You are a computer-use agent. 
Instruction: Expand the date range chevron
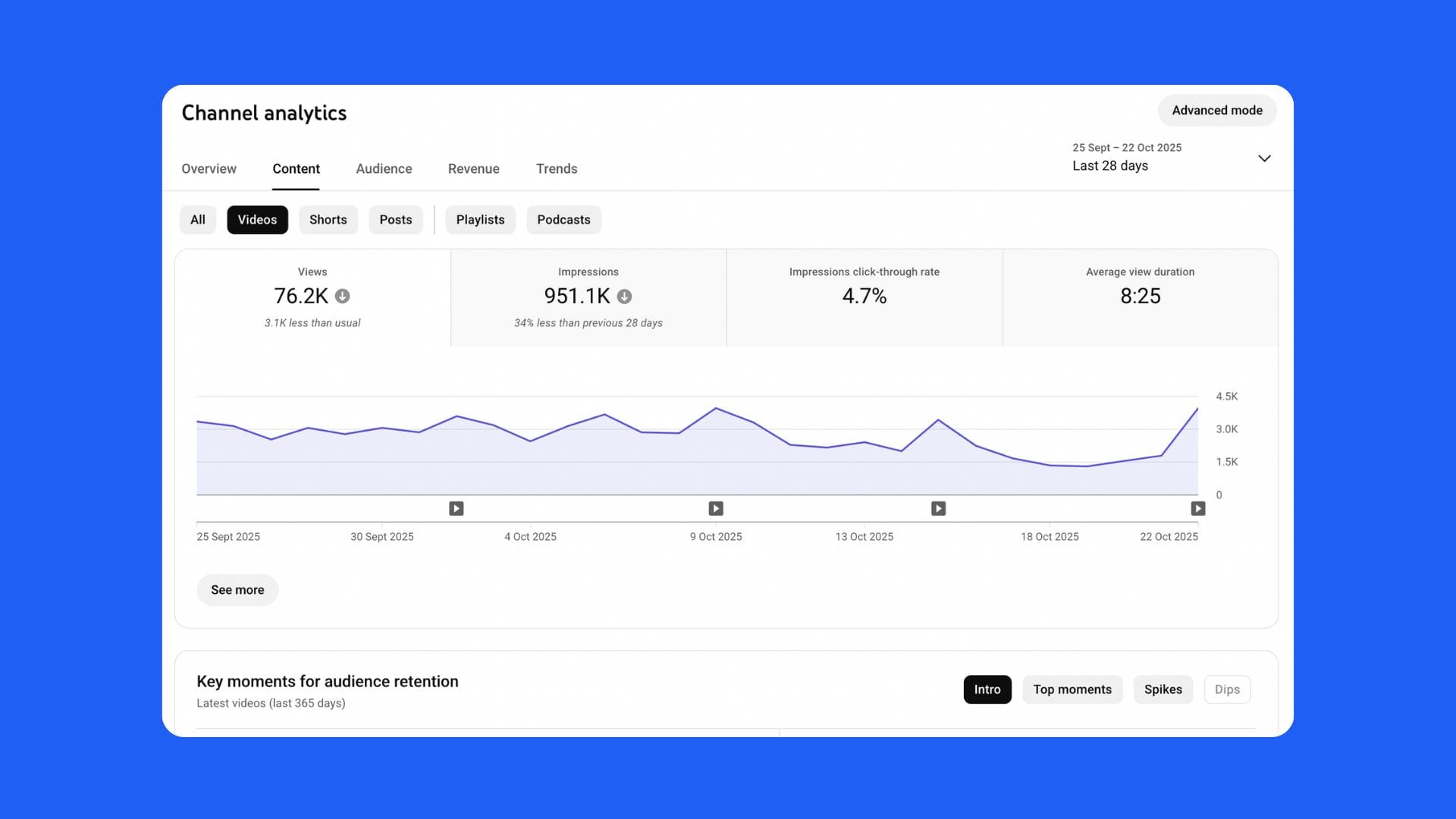tap(1264, 158)
